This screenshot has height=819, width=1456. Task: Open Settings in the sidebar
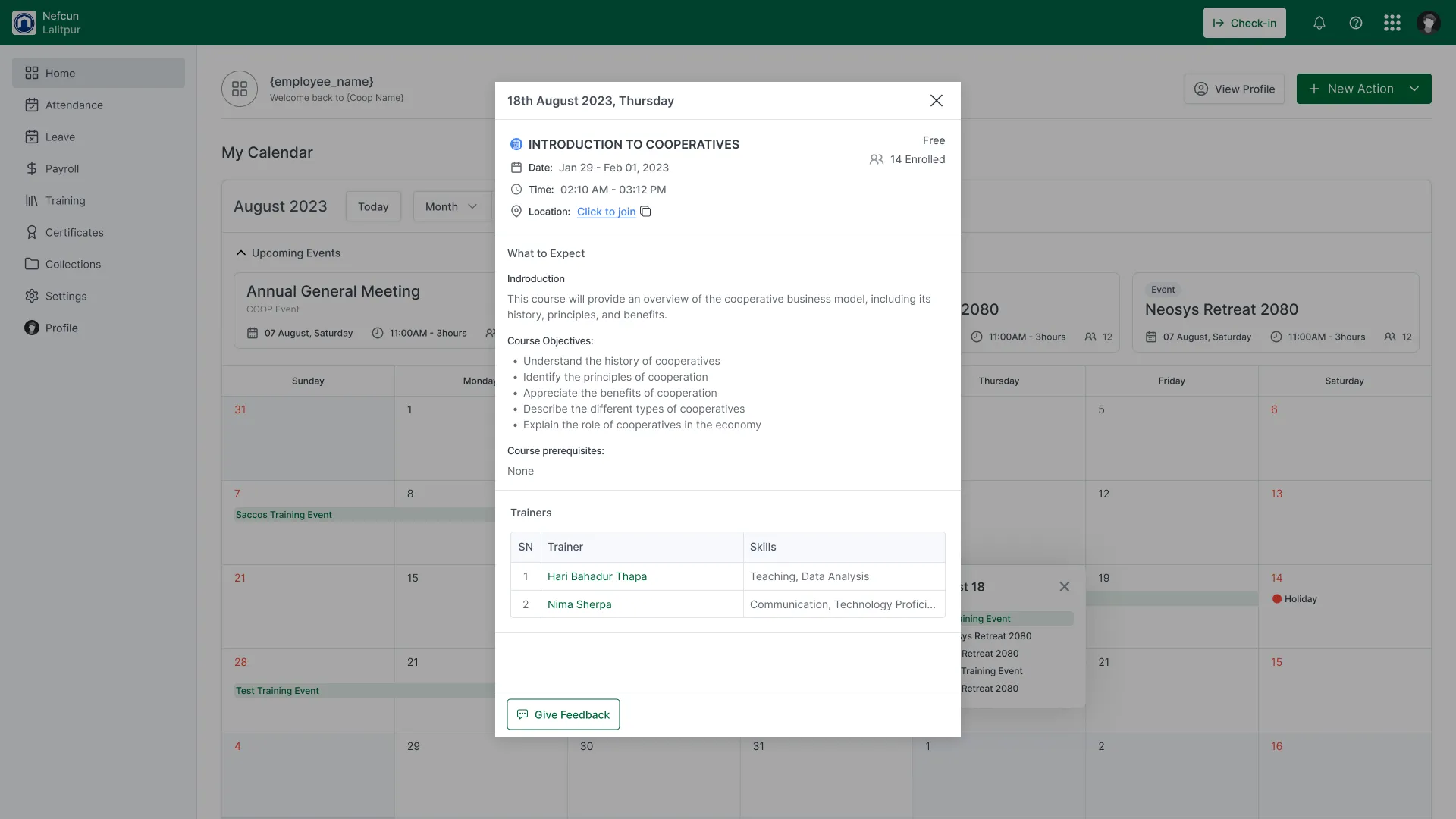coord(99,296)
